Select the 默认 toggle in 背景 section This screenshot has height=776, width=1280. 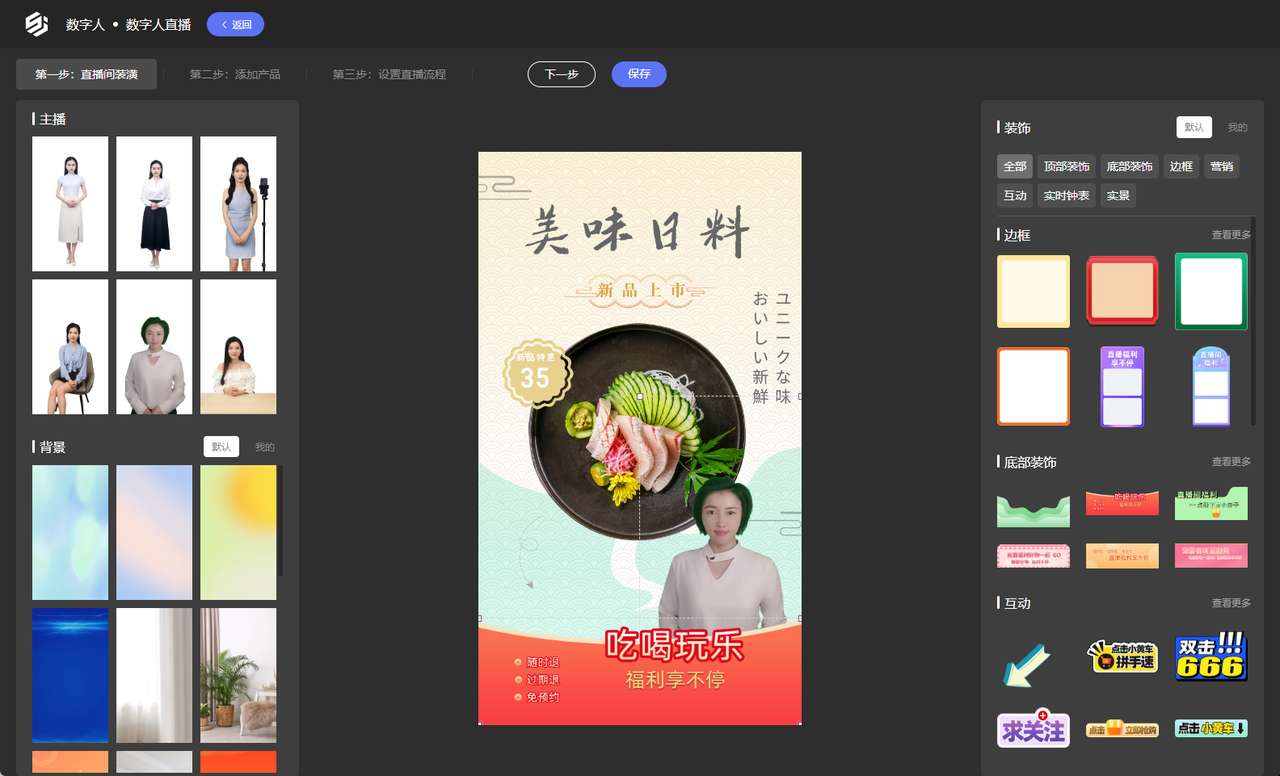[221, 446]
